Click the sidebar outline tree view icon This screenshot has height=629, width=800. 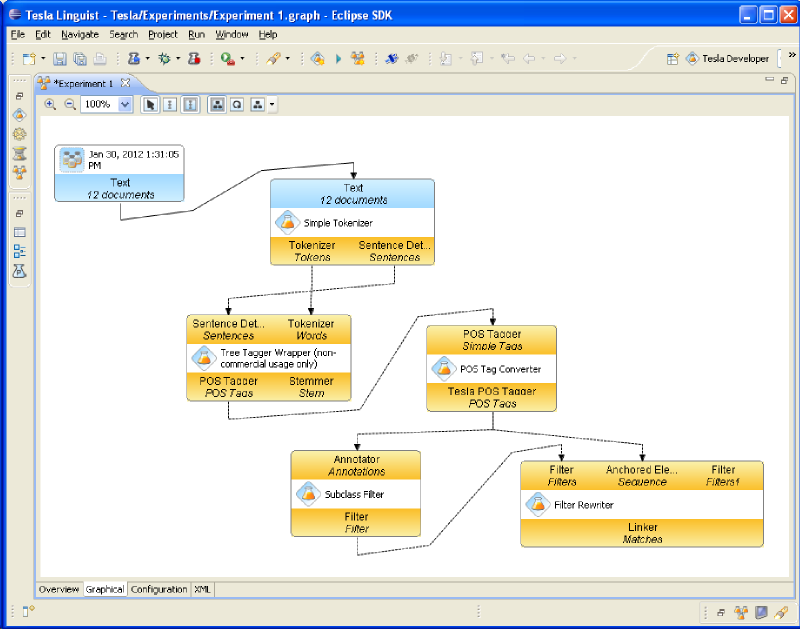tap(19, 251)
